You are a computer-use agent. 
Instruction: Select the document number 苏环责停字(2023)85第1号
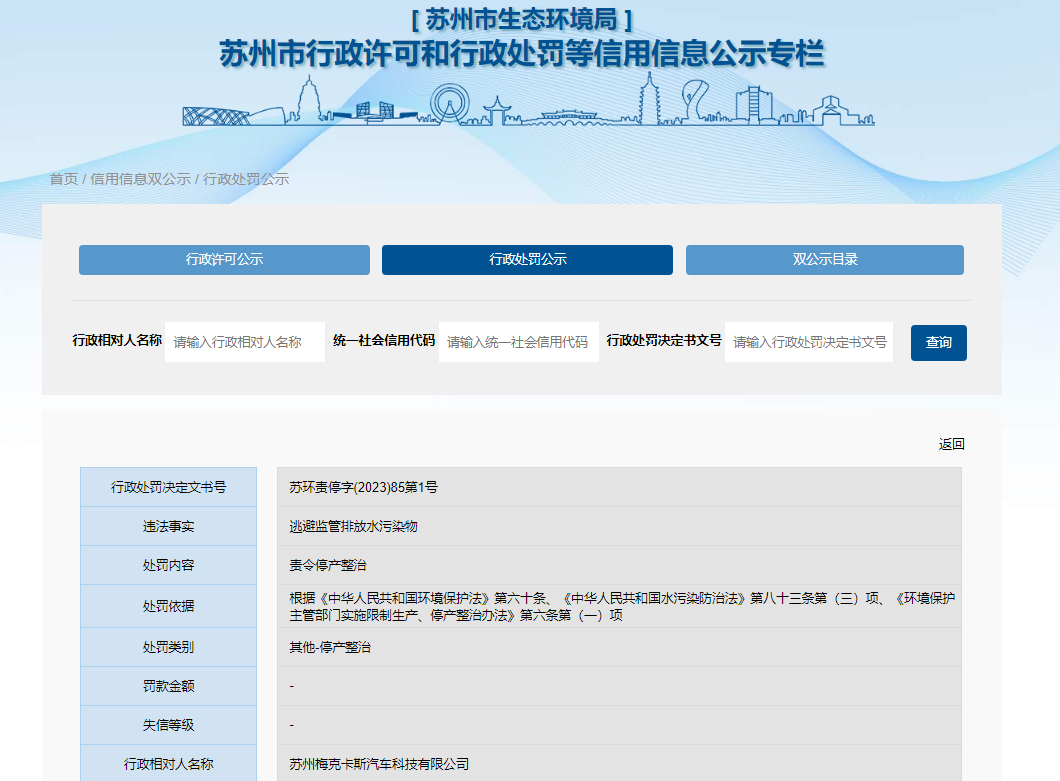[x=364, y=487]
